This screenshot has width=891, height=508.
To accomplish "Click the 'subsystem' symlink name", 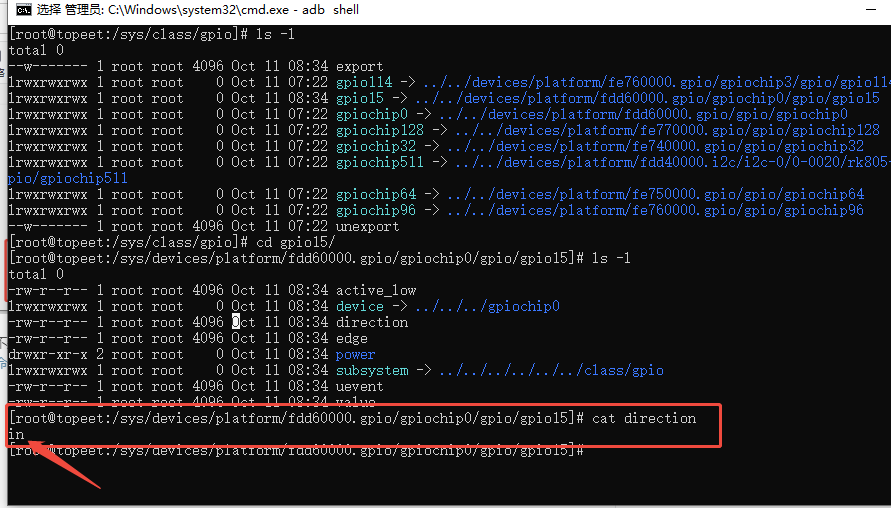I will tap(372, 370).
